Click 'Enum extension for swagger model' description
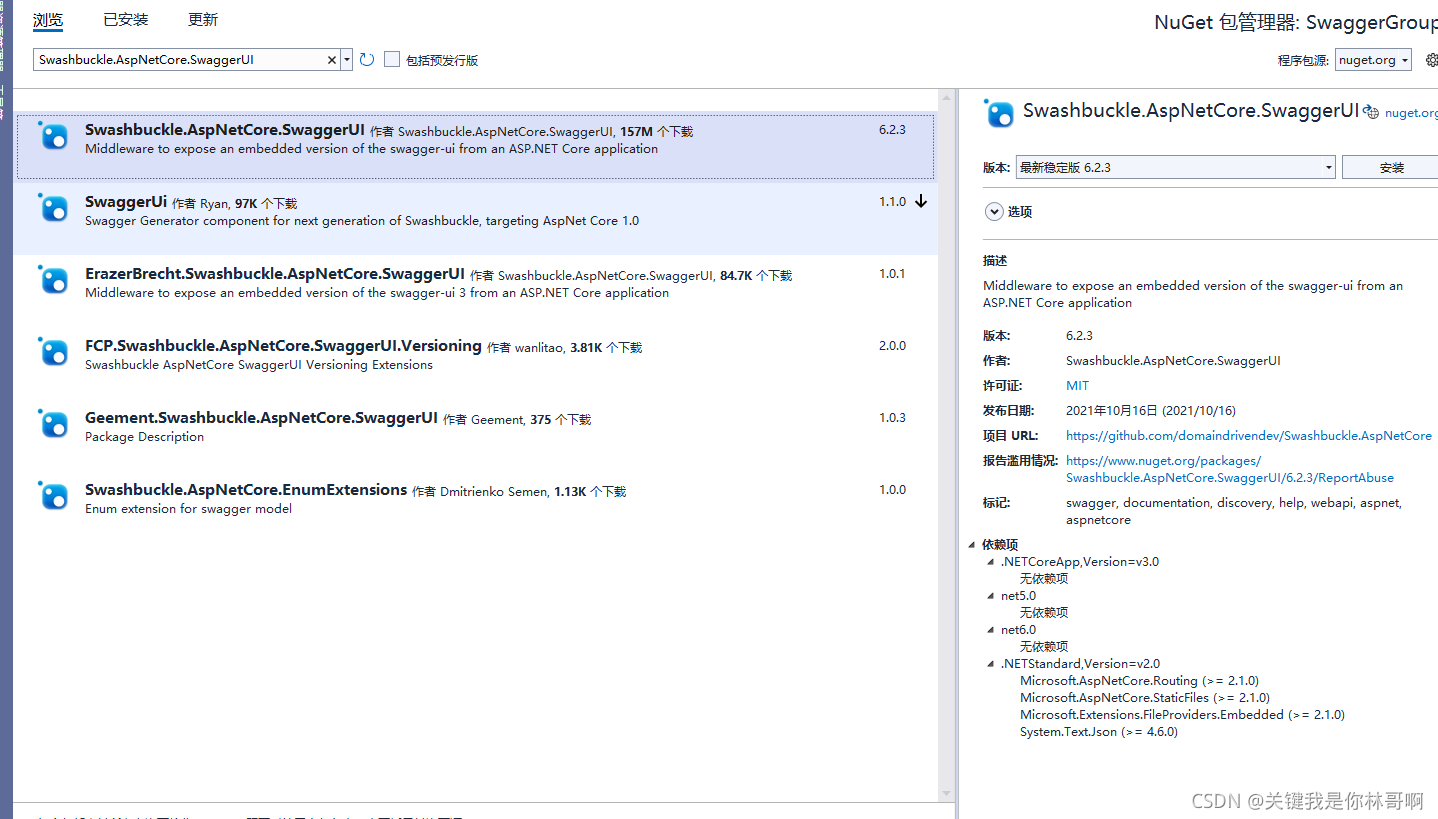1438x819 pixels. point(188,509)
